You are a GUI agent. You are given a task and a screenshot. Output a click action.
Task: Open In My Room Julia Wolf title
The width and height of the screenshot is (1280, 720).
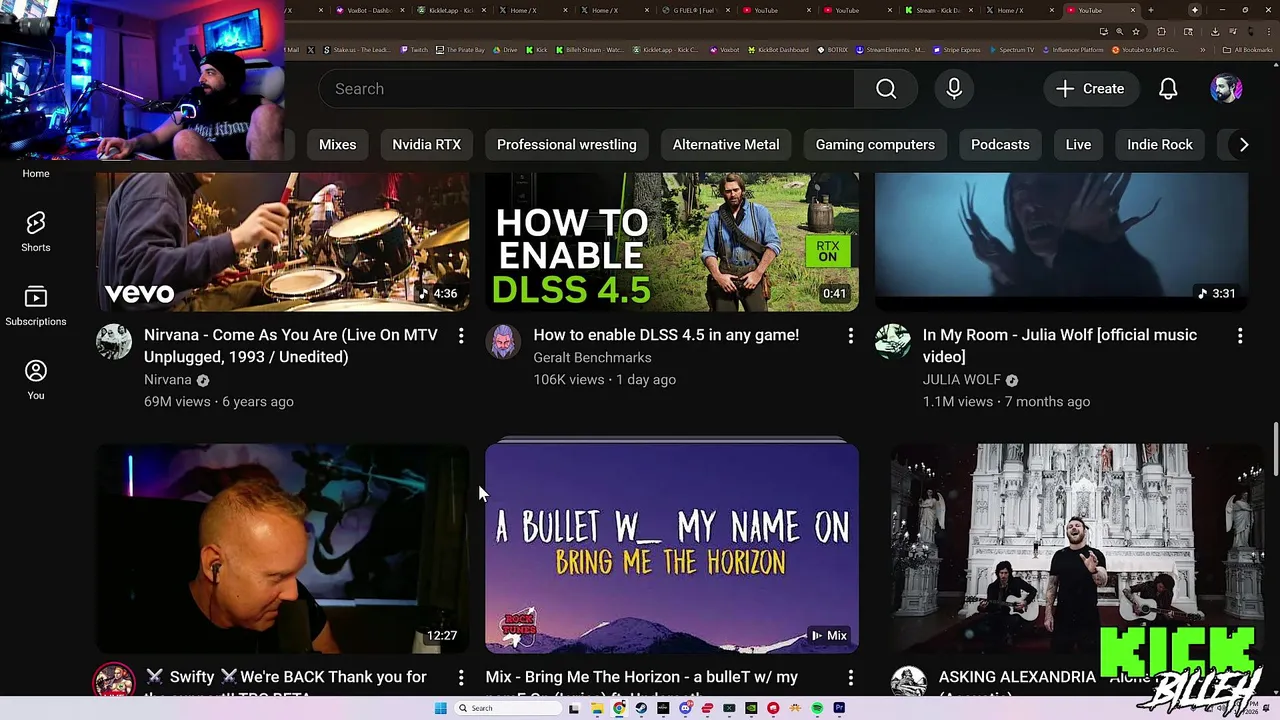click(1060, 346)
